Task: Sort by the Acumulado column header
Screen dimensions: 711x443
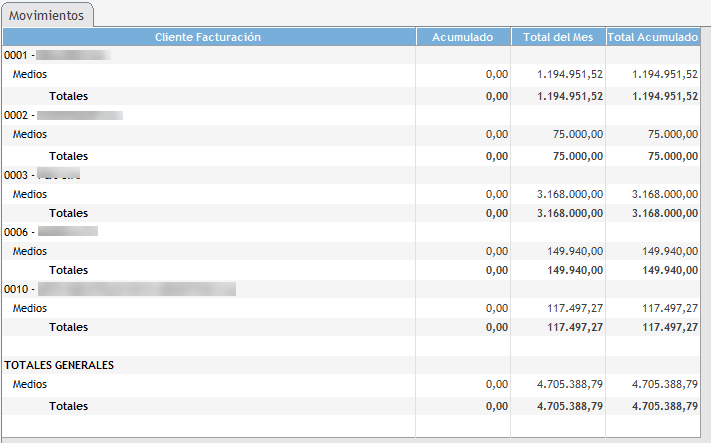Action: click(x=462, y=37)
